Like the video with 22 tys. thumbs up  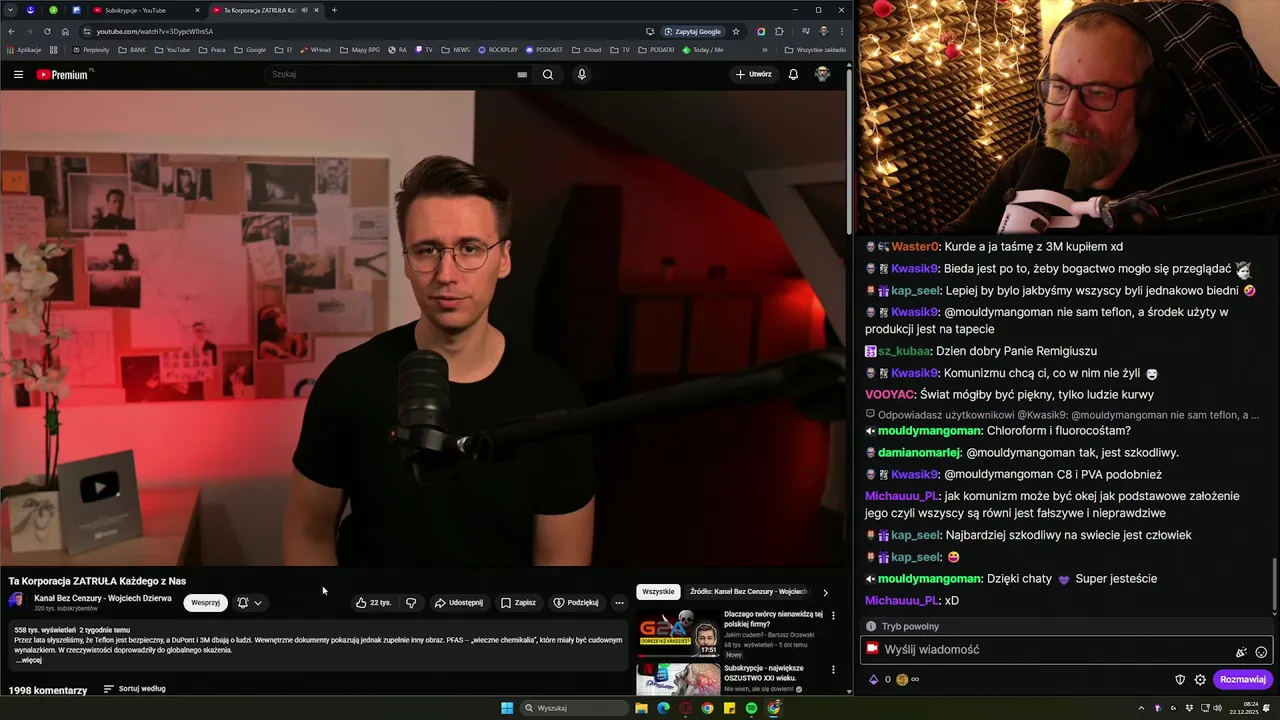(374, 603)
